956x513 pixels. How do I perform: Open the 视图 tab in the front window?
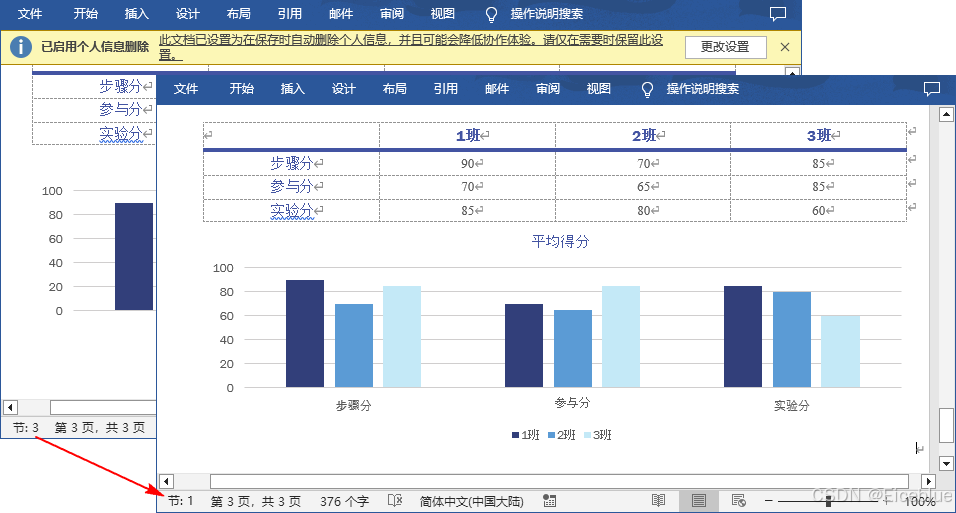point(599,88)
